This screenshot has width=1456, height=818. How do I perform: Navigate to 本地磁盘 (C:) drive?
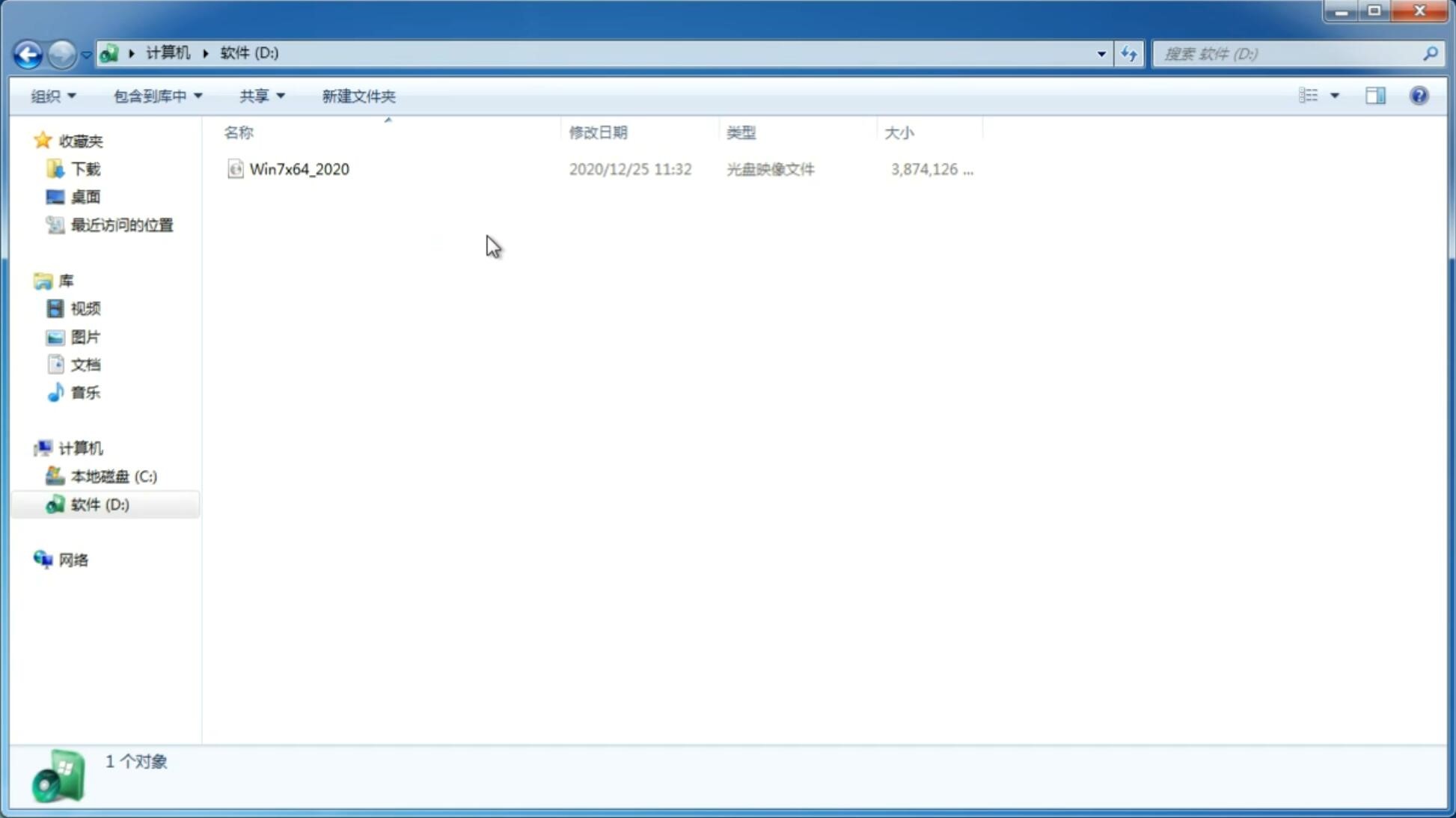[113, 476]
